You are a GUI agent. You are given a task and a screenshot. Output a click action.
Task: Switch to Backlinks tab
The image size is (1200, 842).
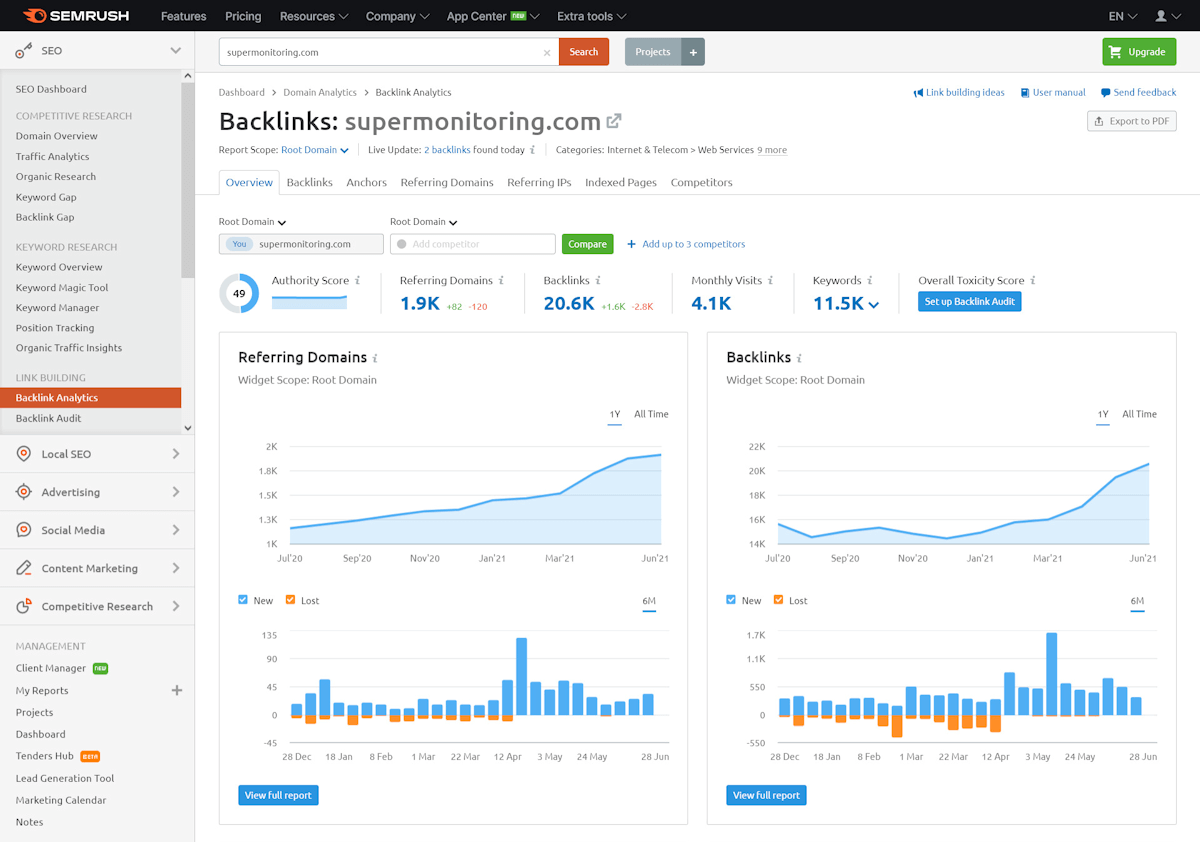(309, 182)
